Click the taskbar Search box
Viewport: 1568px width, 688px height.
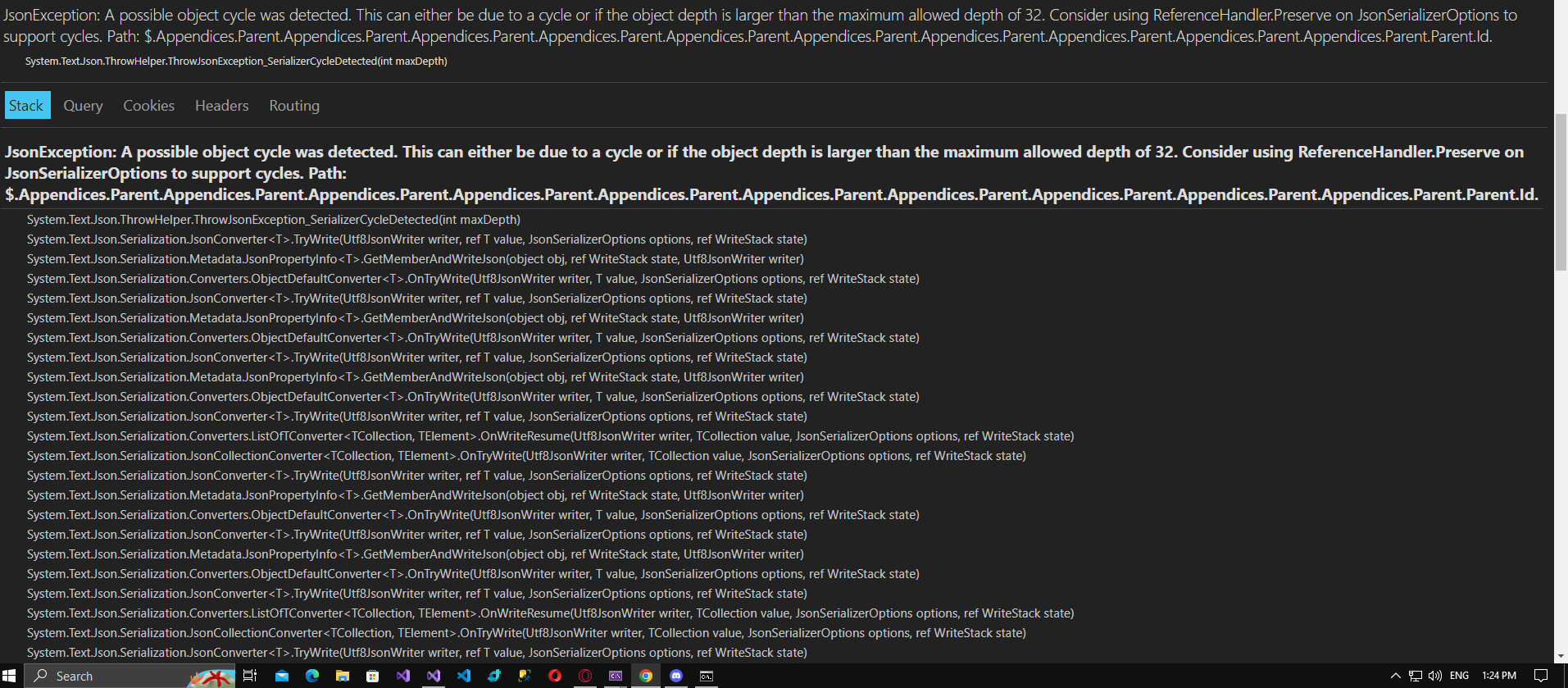coord(128,676)
